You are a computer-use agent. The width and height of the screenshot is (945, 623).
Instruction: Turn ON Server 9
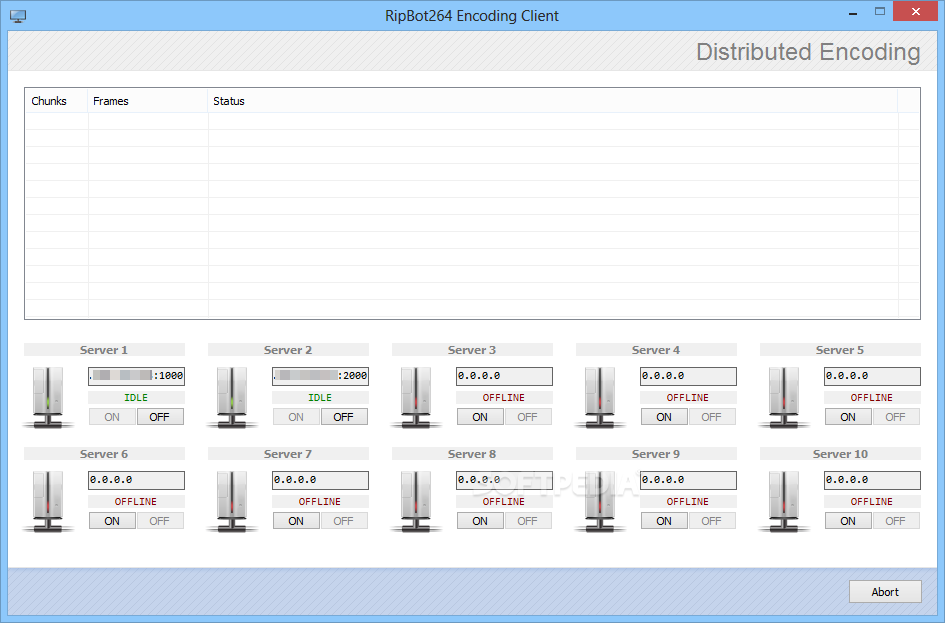click(x=664, y=521)
